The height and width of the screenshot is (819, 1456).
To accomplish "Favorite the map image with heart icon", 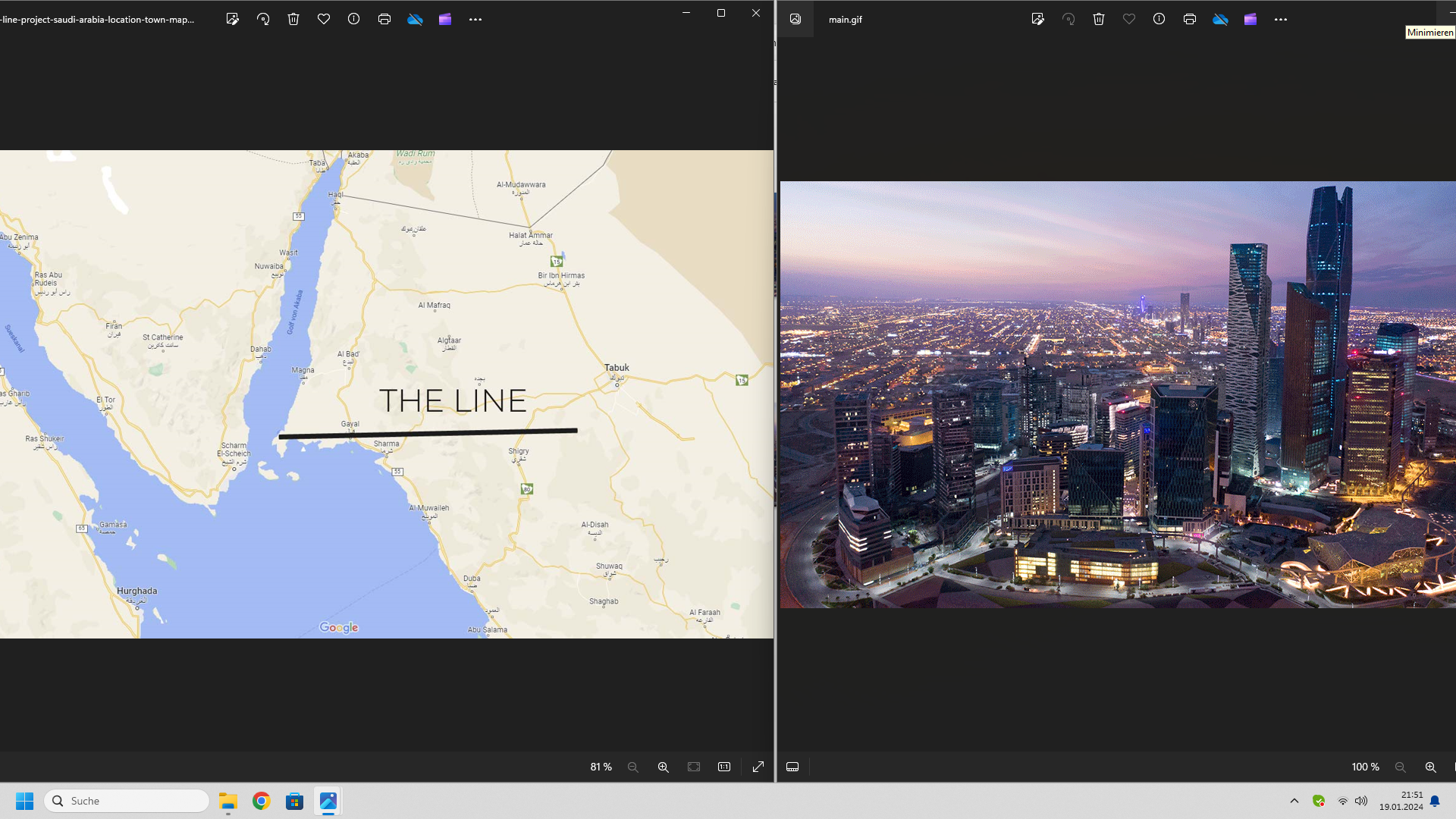I will [x=324, y=20].
